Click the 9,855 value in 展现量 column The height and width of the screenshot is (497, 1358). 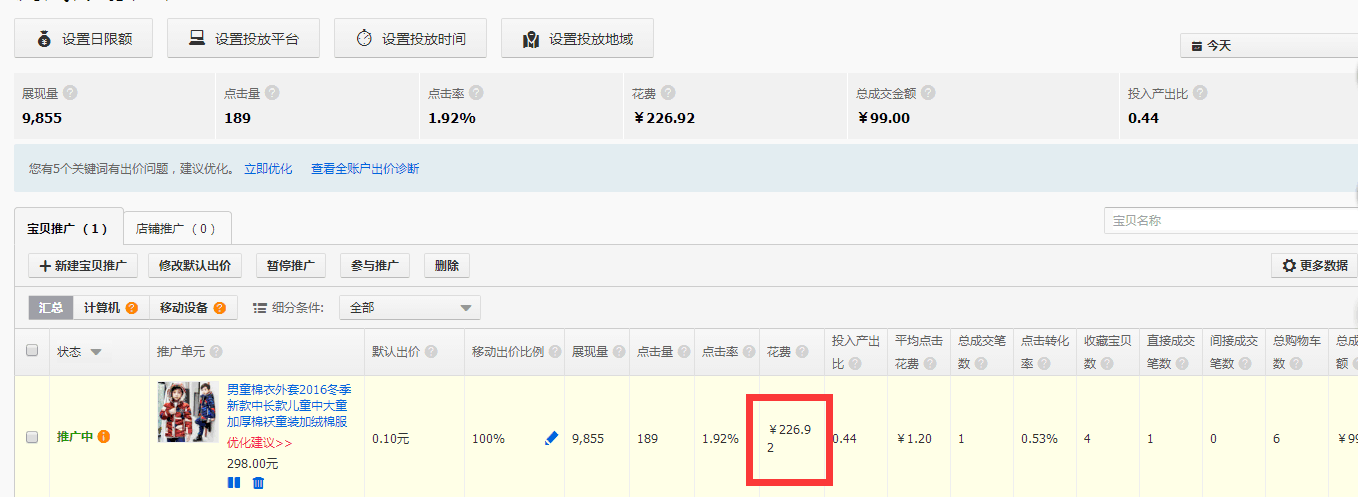coord(588,438)
